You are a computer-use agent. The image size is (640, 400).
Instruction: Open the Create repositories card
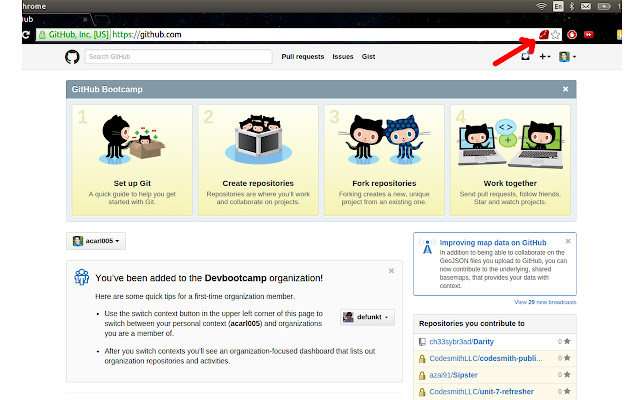click(x=258, y=160)
